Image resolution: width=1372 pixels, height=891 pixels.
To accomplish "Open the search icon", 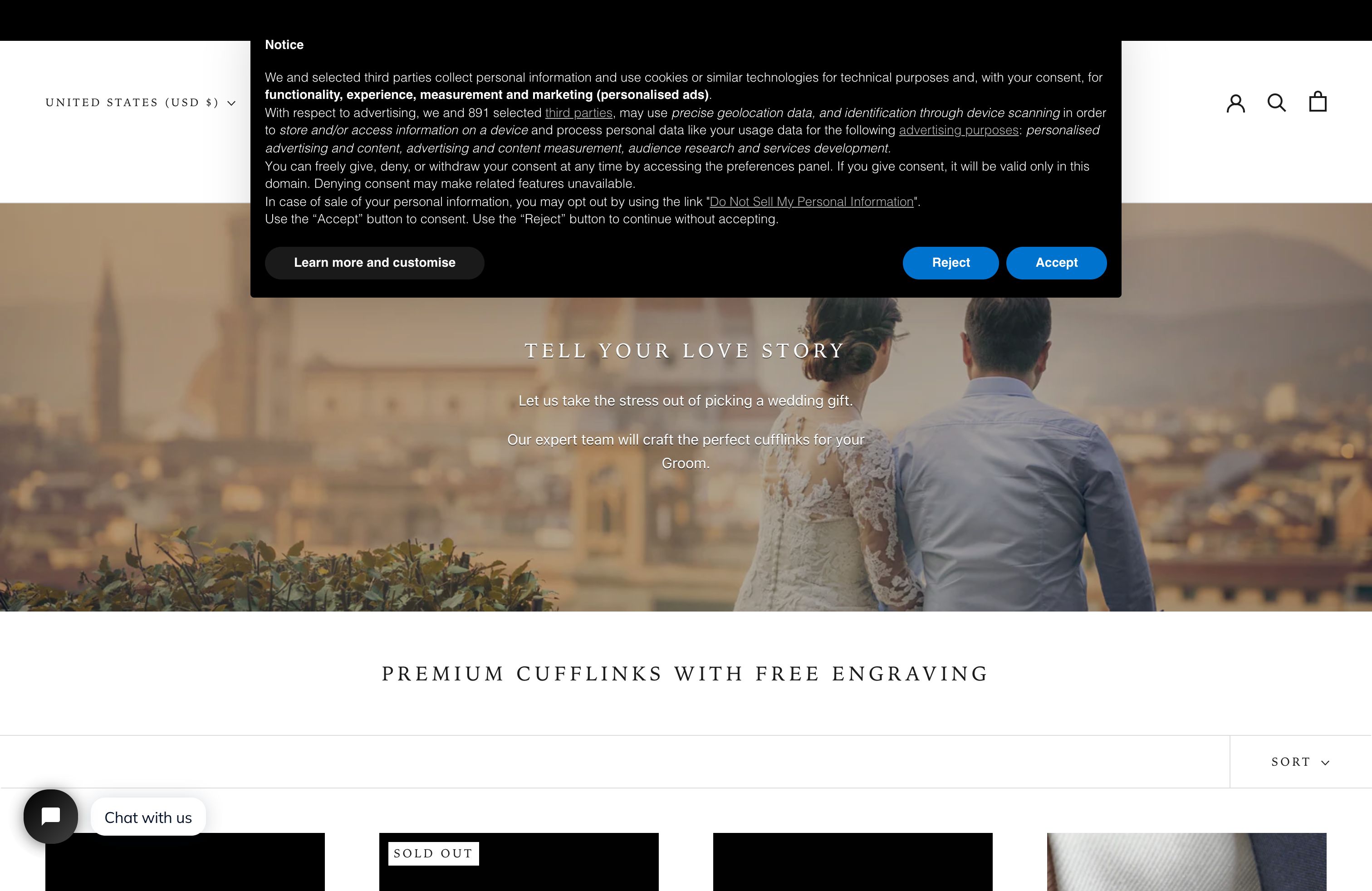I will pos(1276,102).
